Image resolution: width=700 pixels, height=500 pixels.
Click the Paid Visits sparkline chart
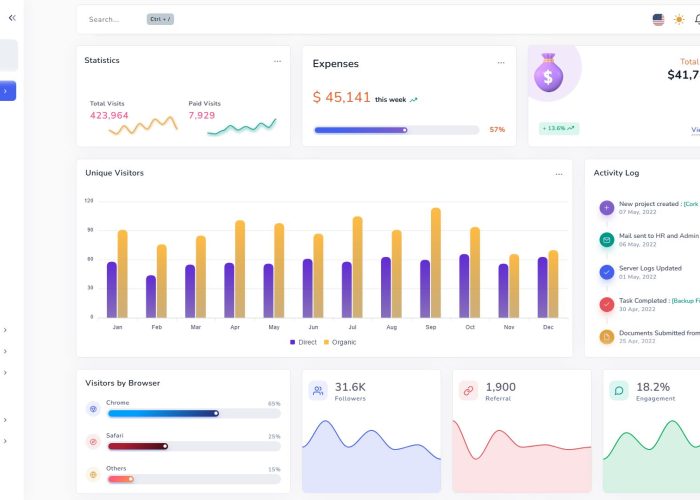242,127
